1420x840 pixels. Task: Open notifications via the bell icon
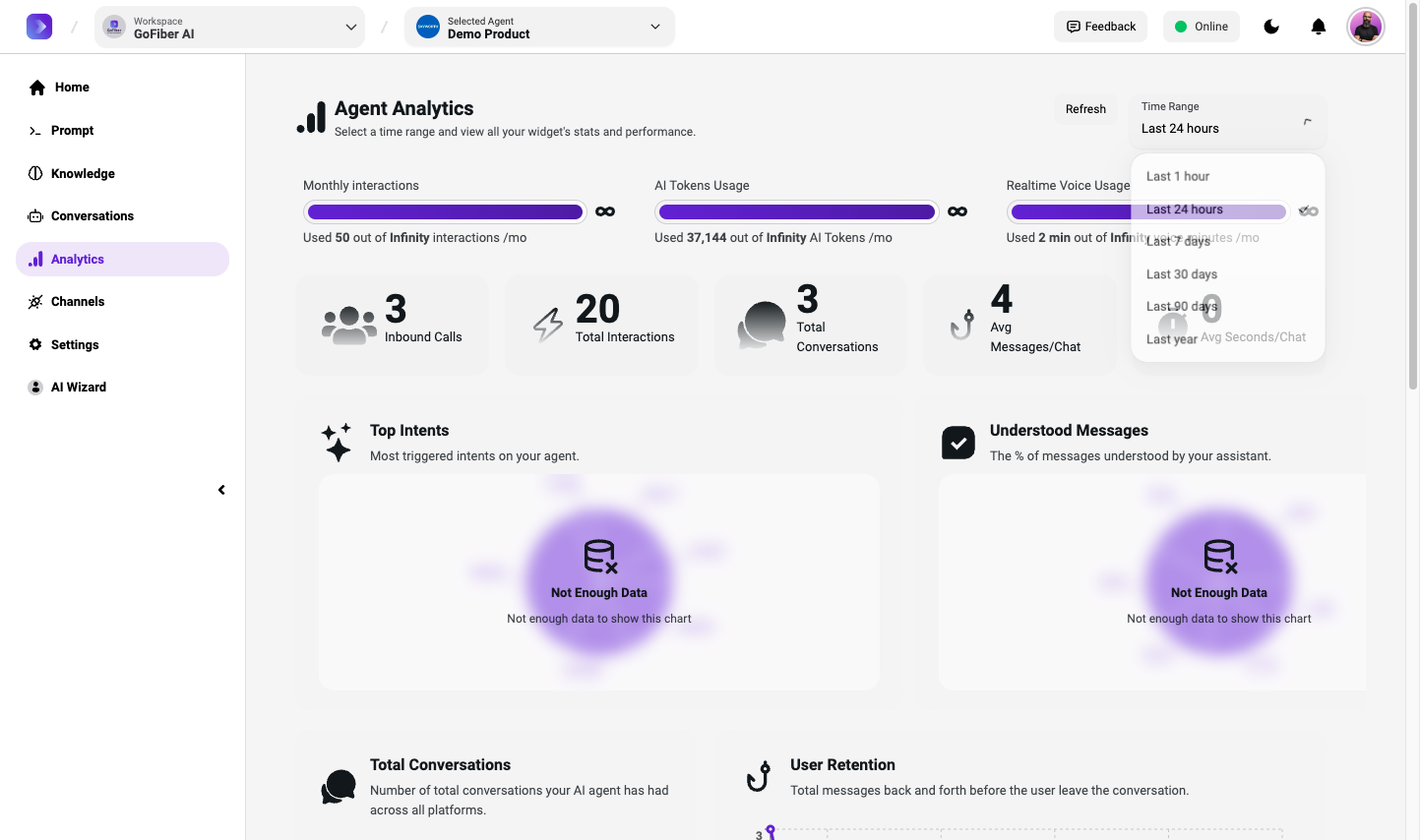(x=1319, y=27)
